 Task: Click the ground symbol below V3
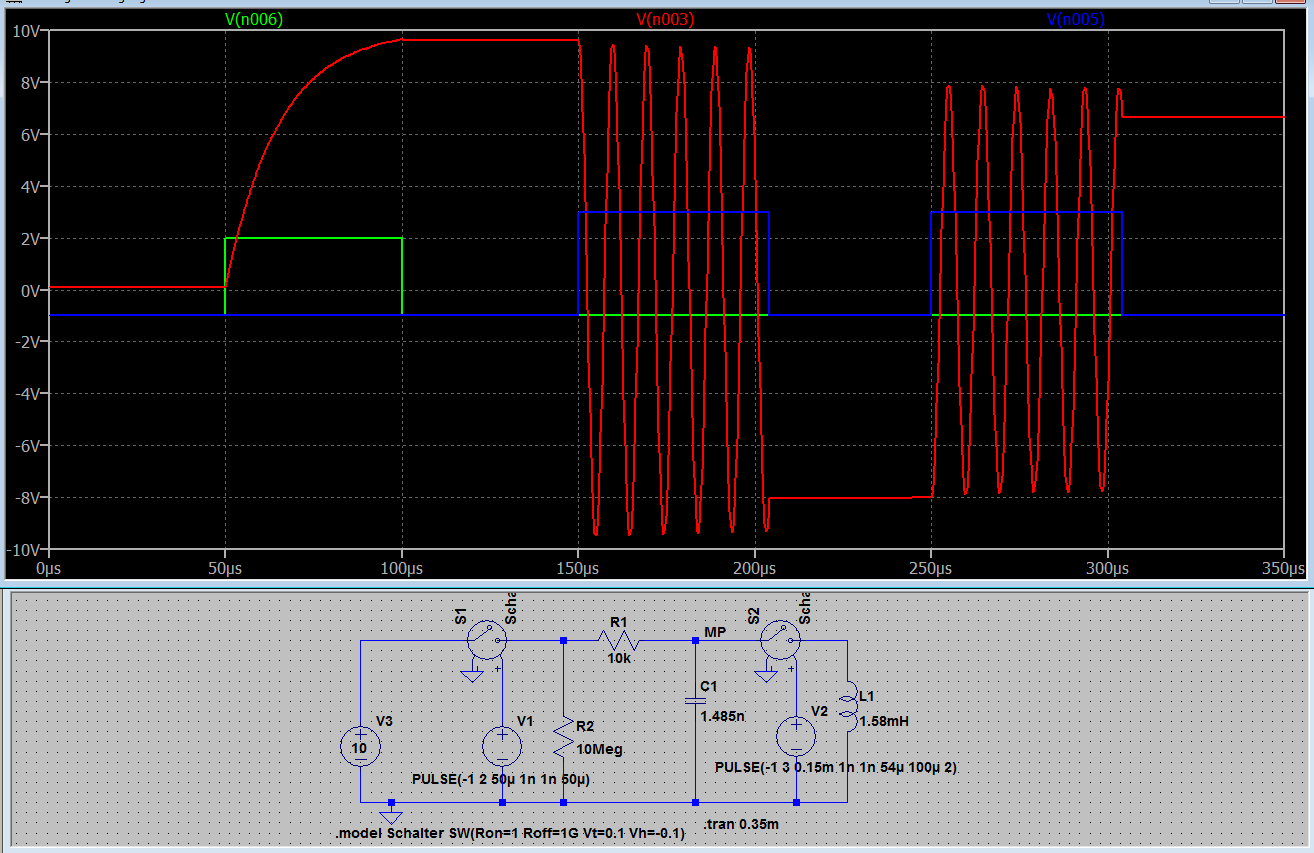(392, 816)
